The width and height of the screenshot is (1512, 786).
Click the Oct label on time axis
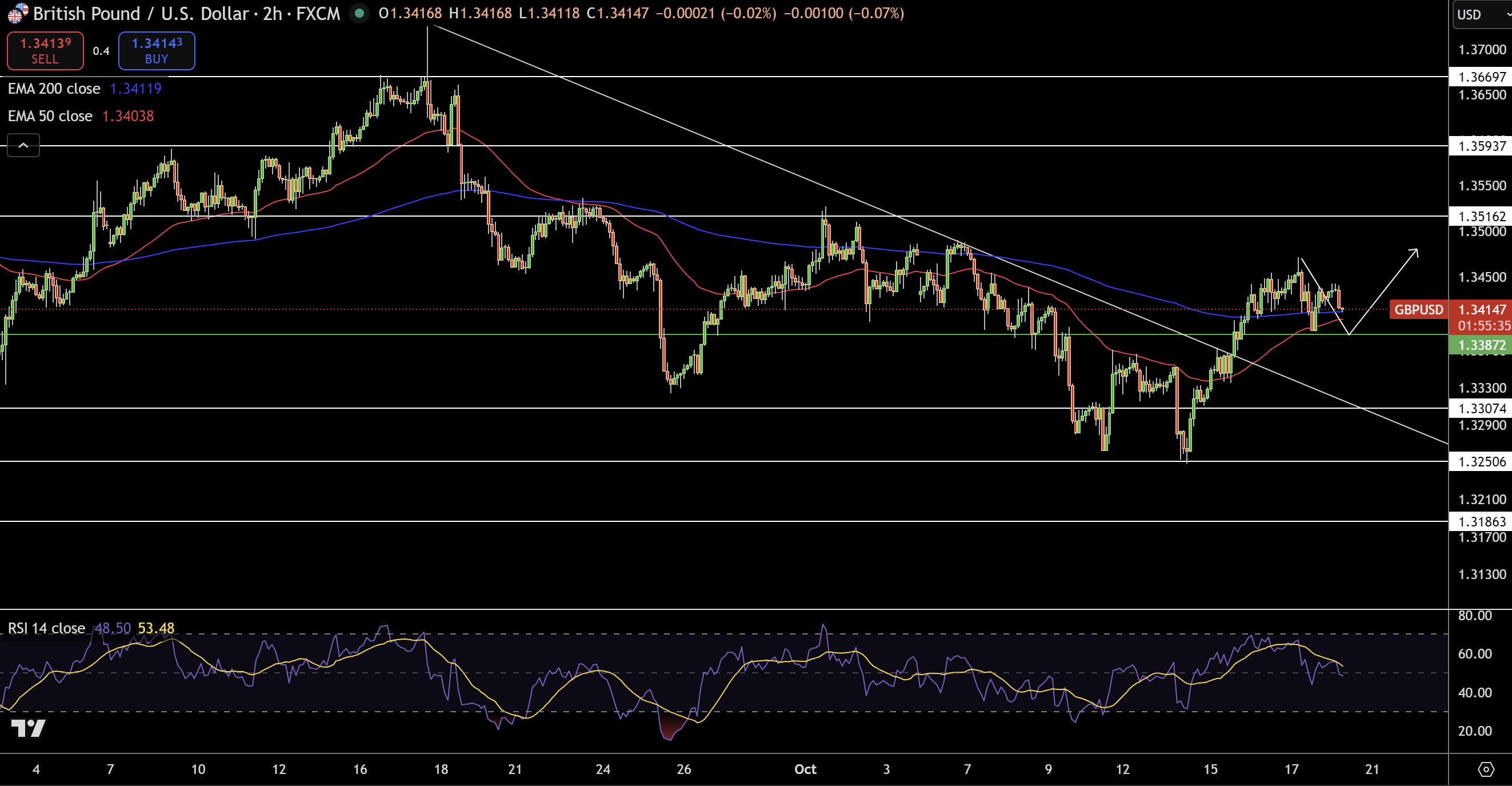click(x=805, y=769)
